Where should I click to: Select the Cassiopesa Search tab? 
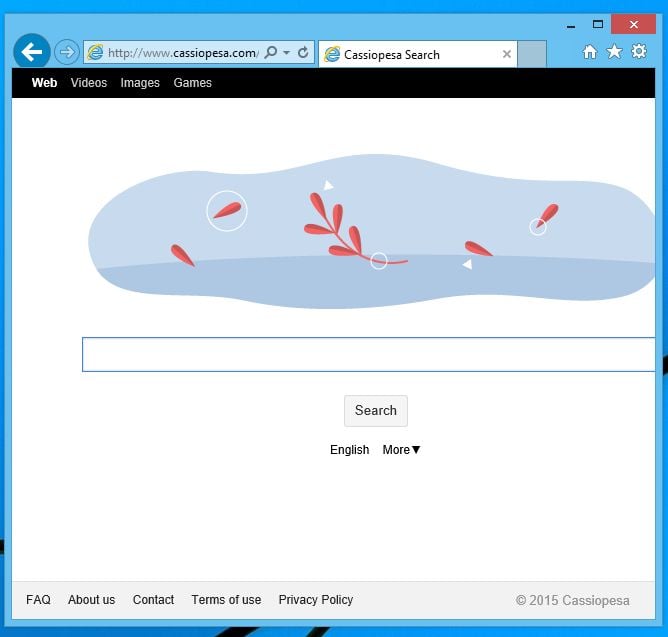[418, 54]
